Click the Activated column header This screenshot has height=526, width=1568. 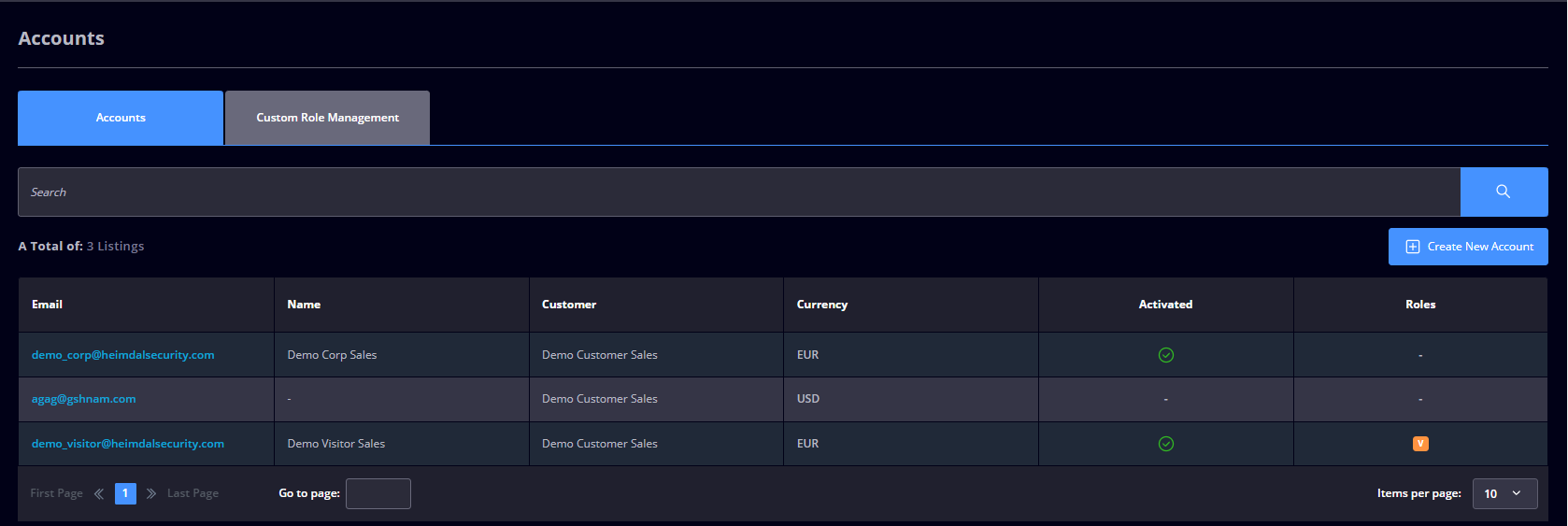click(1165, 305)
